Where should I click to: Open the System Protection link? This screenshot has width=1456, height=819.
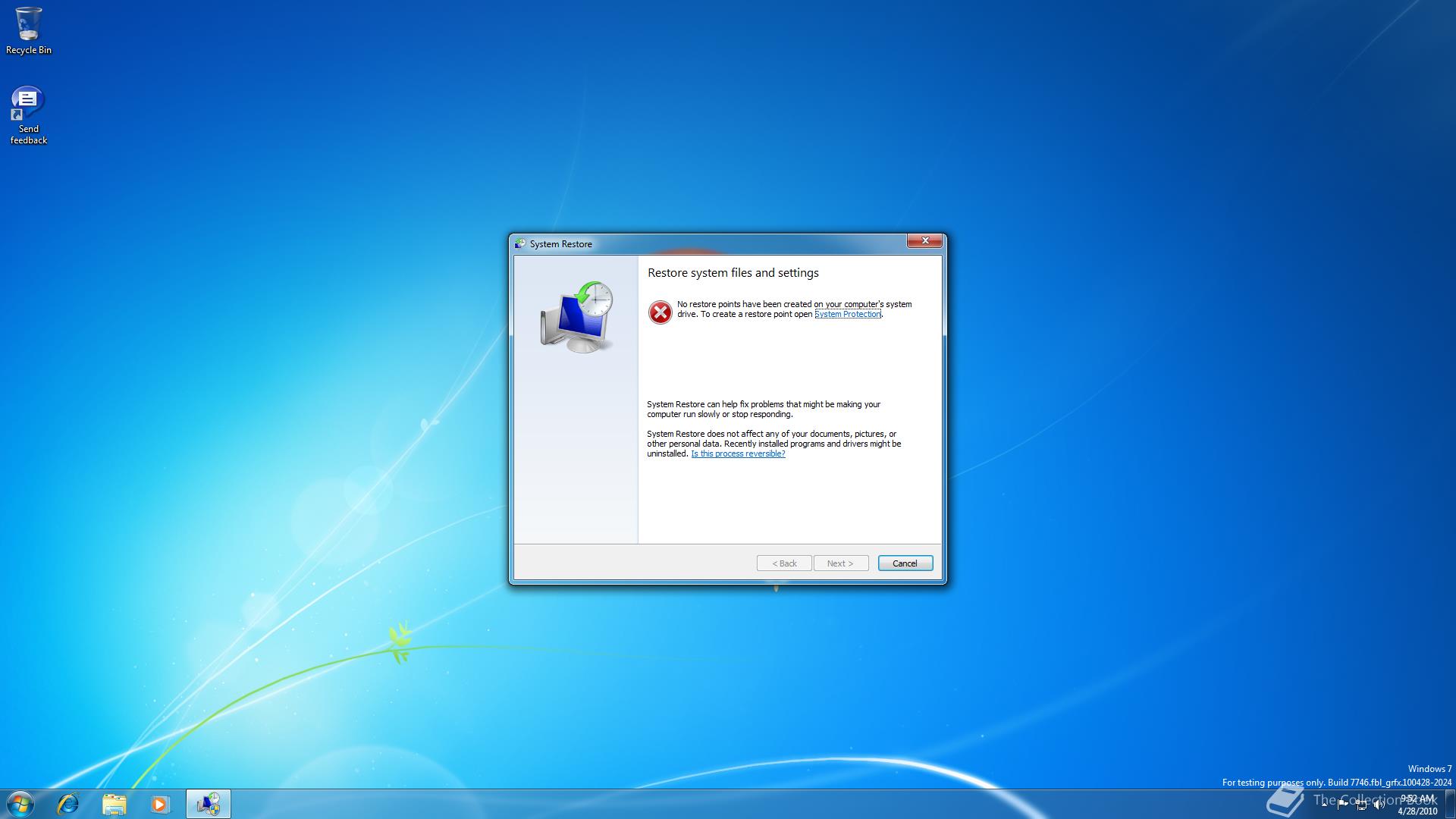[x=847, y=314]
